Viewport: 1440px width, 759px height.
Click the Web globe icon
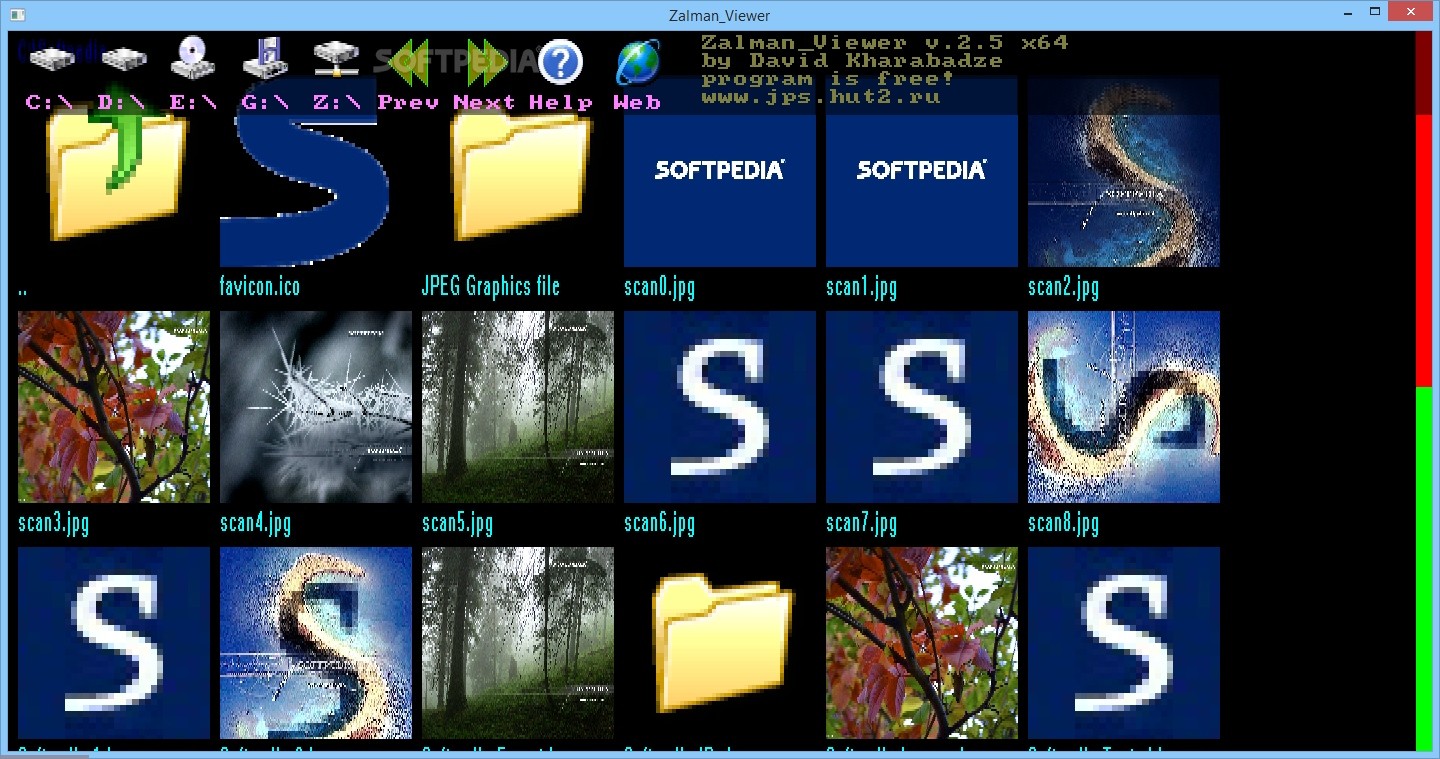tap(637, 62)
